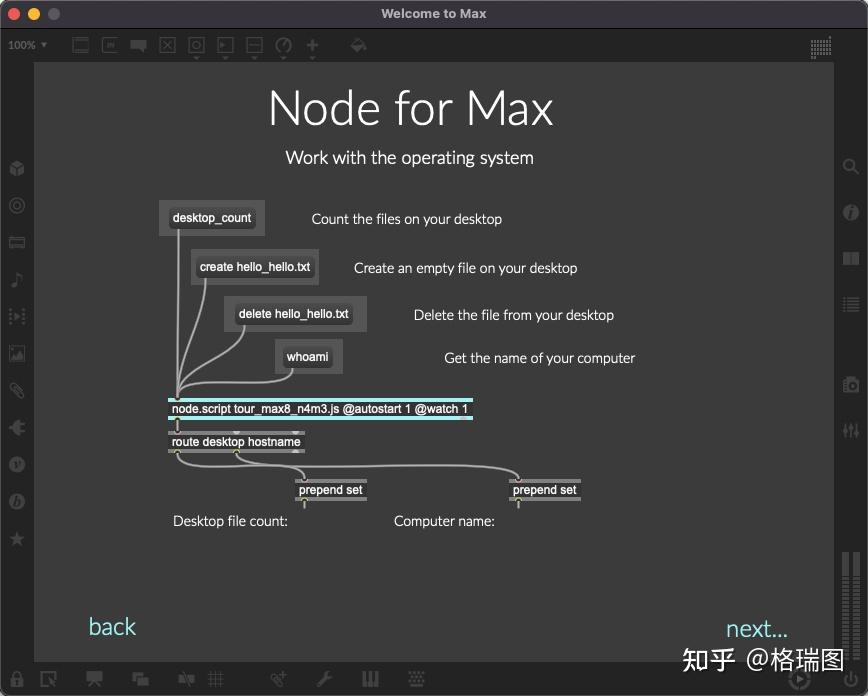The height and width of the screenshot is (696, 868).
Task: Select the Comment bubble icon in top toolbar
Action: pyautogui.click(x=138, y=44)
